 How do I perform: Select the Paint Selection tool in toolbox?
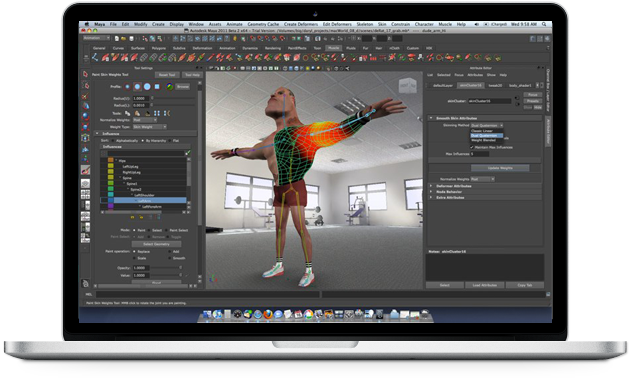point(85,96)
